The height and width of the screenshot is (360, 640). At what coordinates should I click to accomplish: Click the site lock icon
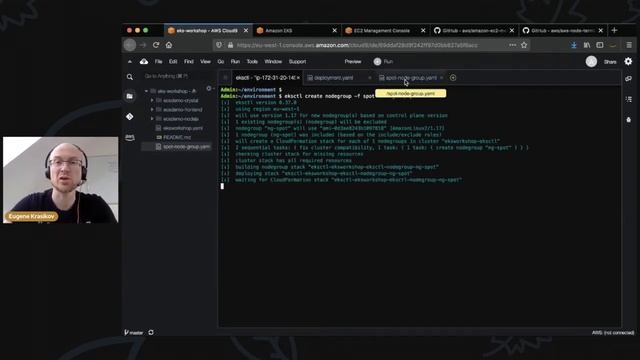[x=230, y=45]
